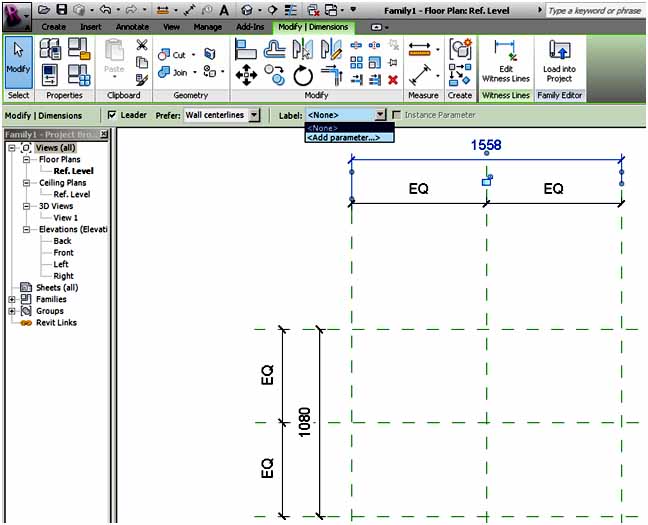Choose <Add parameter...> from the Label list

coord(343,138)
